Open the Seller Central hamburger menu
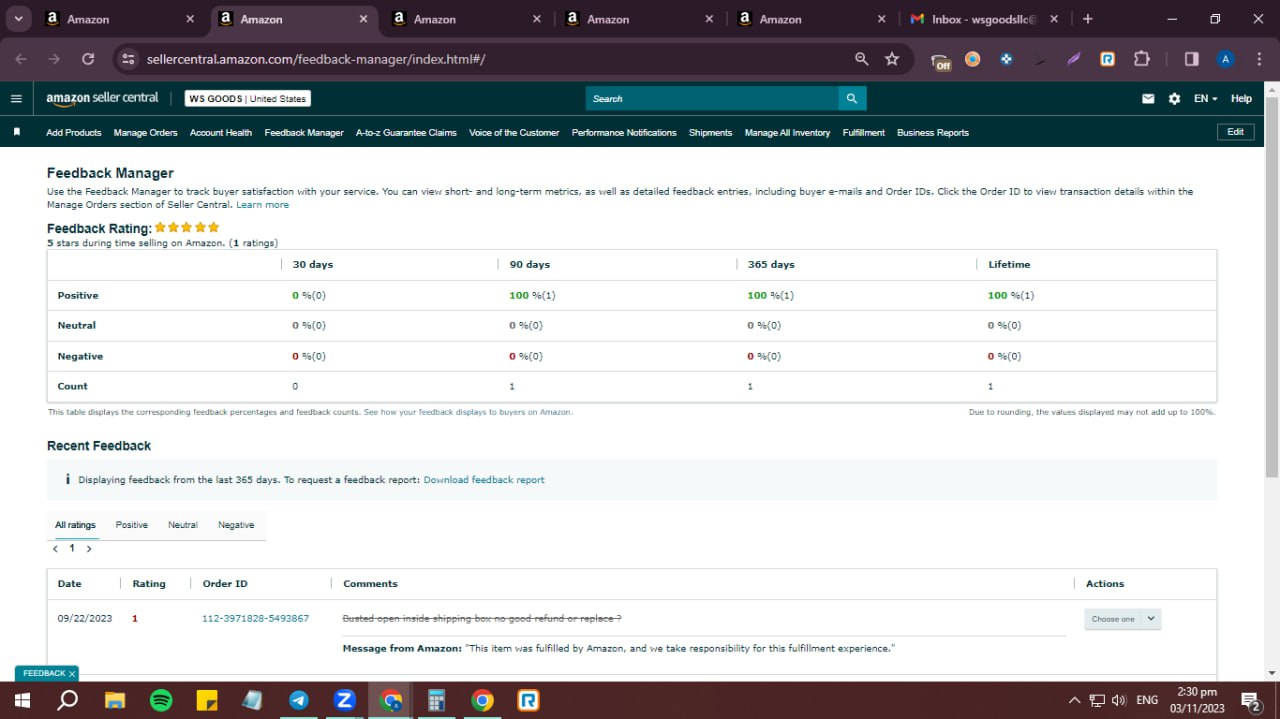Screen dimensions: 1280x719 16,98
